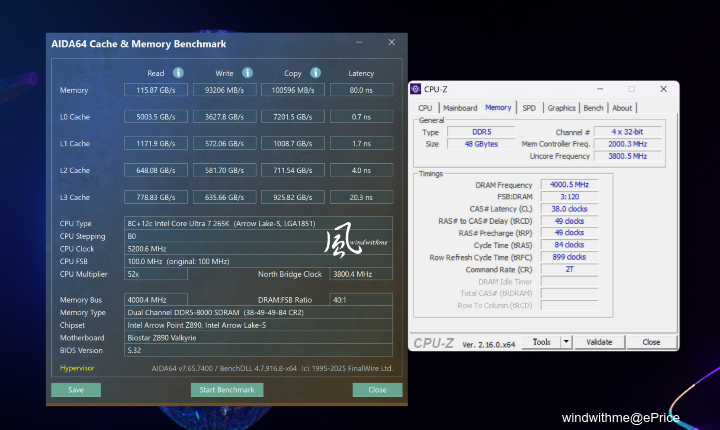The image size is (720, 430).
Task: Click the 48 GBytes Size value in CPU-Z
Action: (x=481, y=144)
